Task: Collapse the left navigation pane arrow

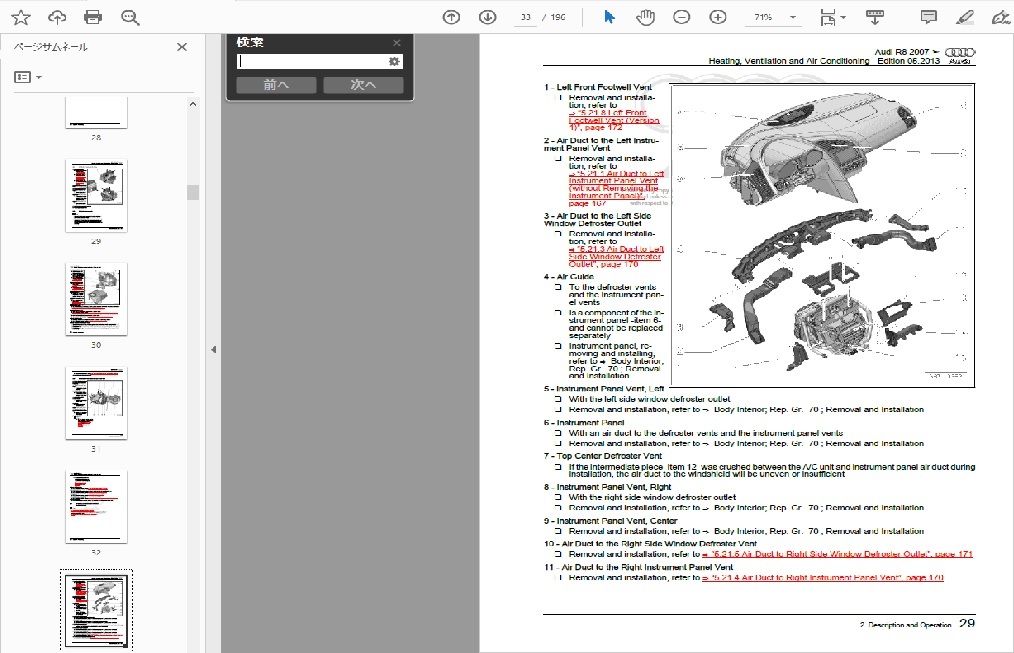Action: click(212, 349)
